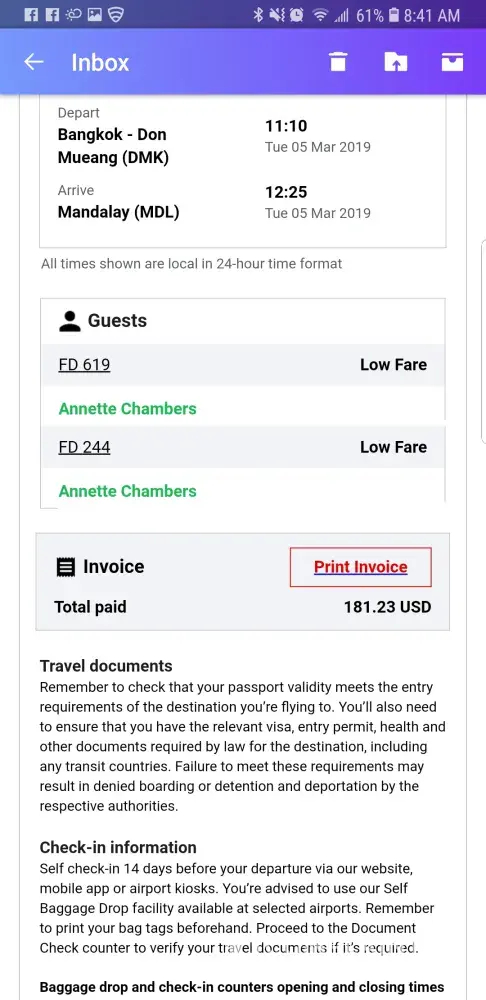This screenshot has width=486, height=1000.
Task: Archive the email with the box icon
Action: [452, 62]
